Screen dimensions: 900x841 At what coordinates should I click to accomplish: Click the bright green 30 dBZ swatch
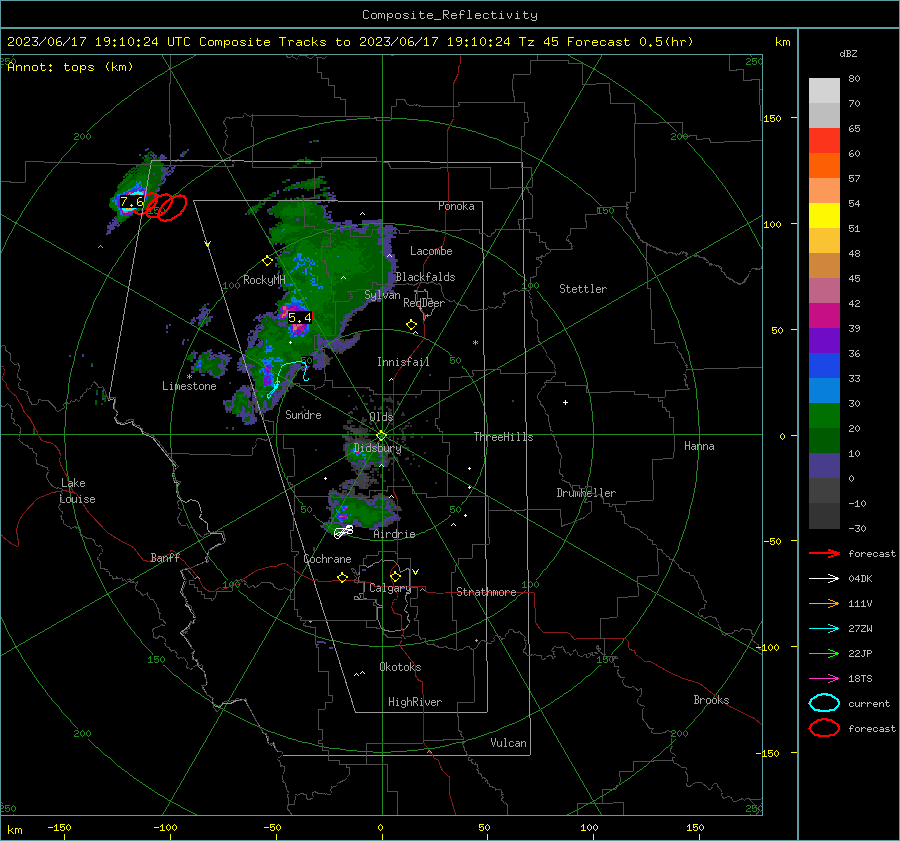coord(824,415)
